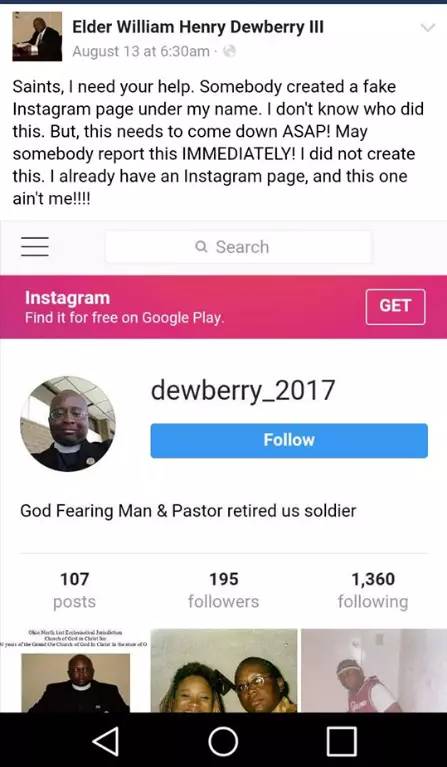Open the first pastor portrait post thumbnail
This screenshot has width=447, height=767.
pos(74,671)
